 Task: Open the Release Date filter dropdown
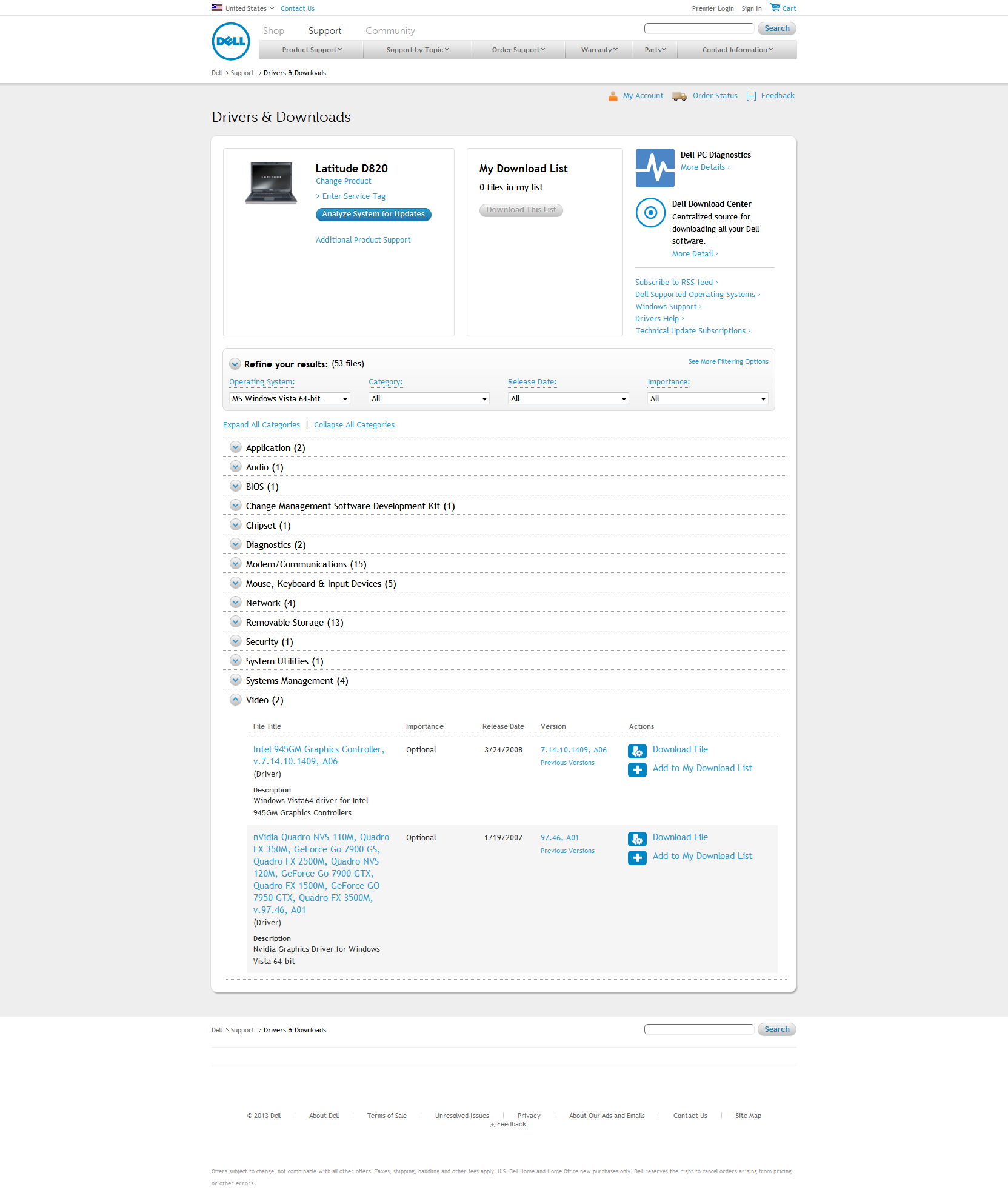tap(569, 398)
